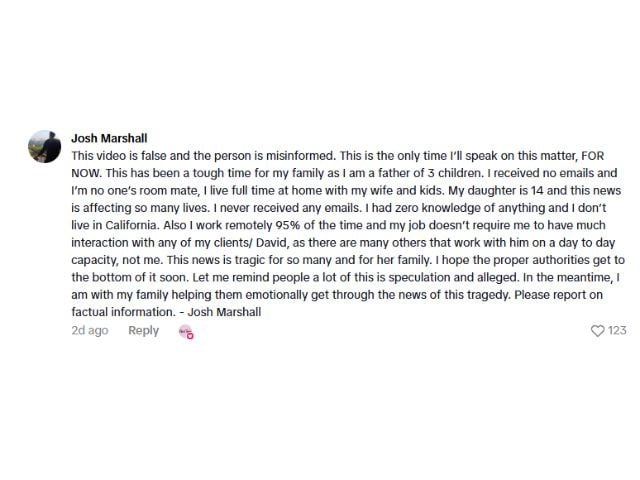This screenshot has width=640, height=480.
Task: Open the Josh Marshall username link
Action: [x=112, y=138]
